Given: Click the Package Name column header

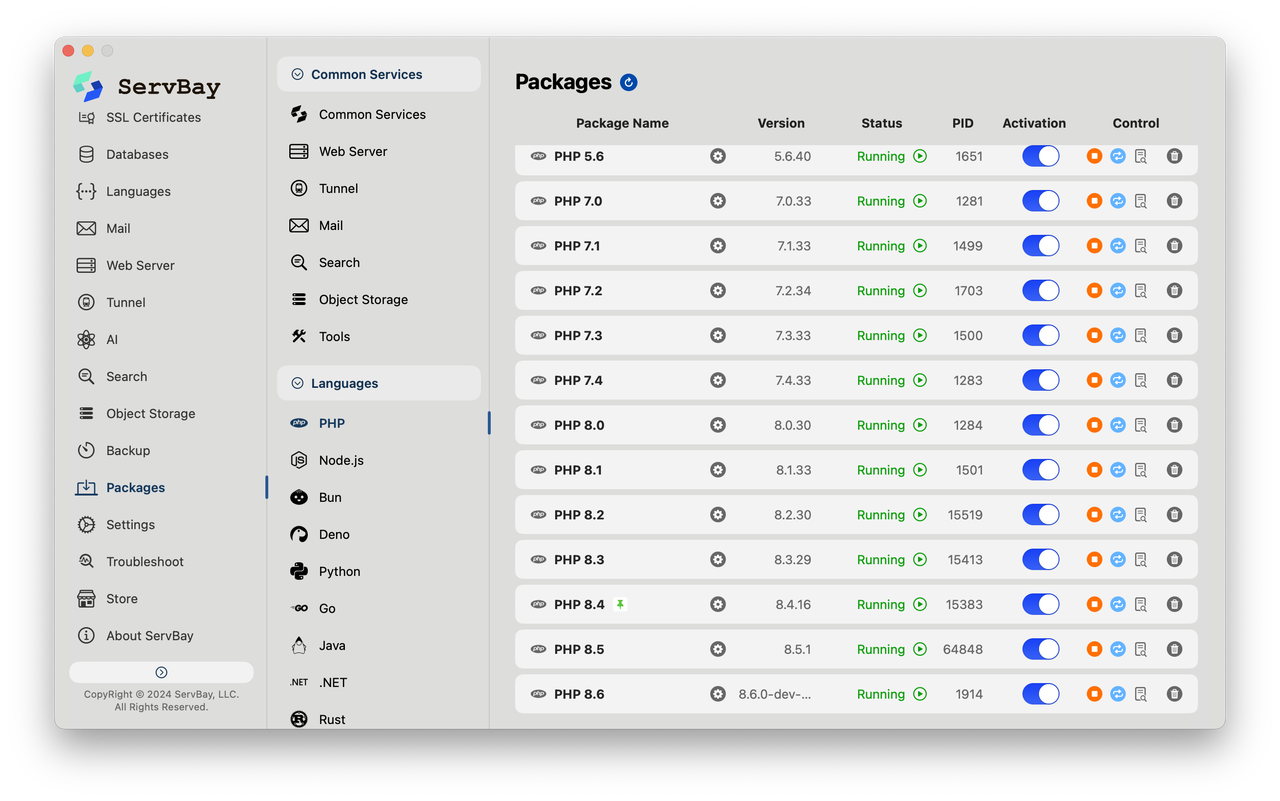Looking at the screenshot, I should 622,123.
